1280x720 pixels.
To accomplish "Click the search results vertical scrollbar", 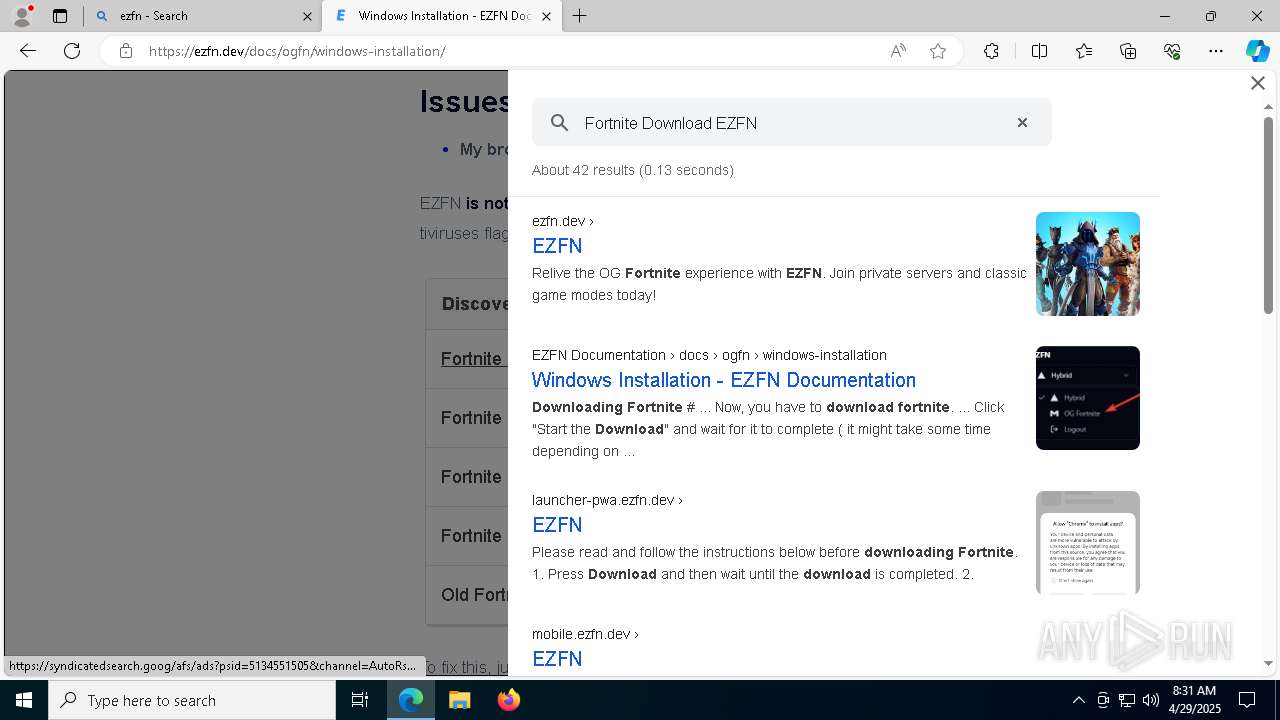I will coord(1268,215).
